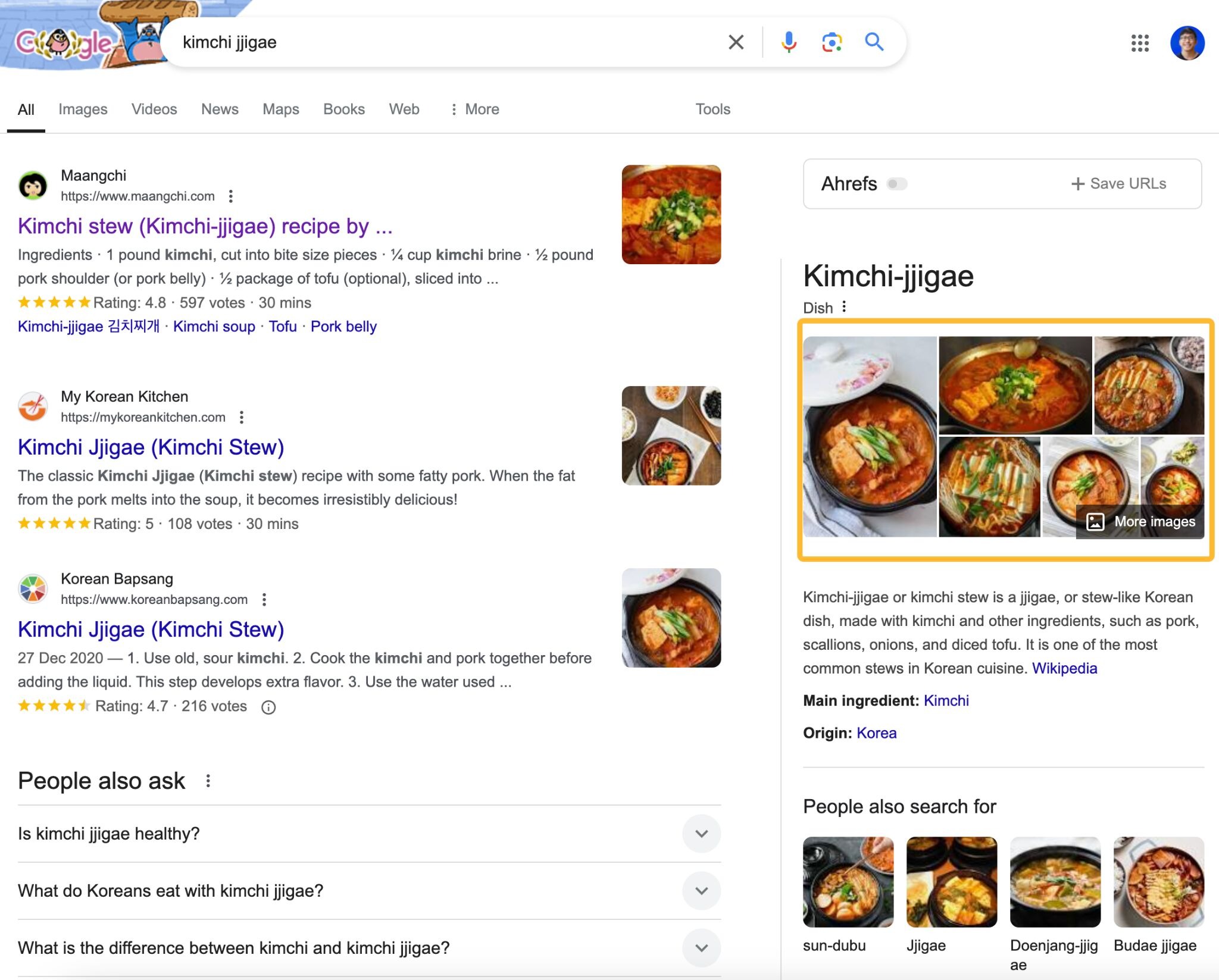Open the three-dot menu beside the Maangchi result
This screenshot has height=980, width=1219.
coord(231,196)
